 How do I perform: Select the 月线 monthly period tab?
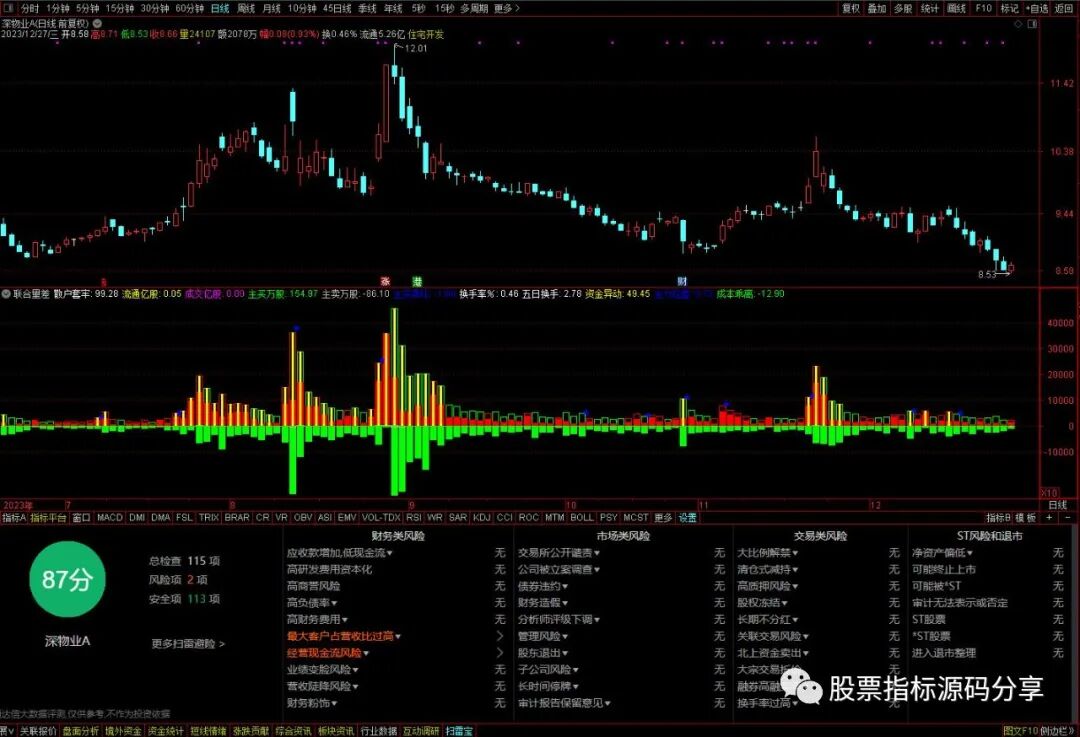coord(271,8)
